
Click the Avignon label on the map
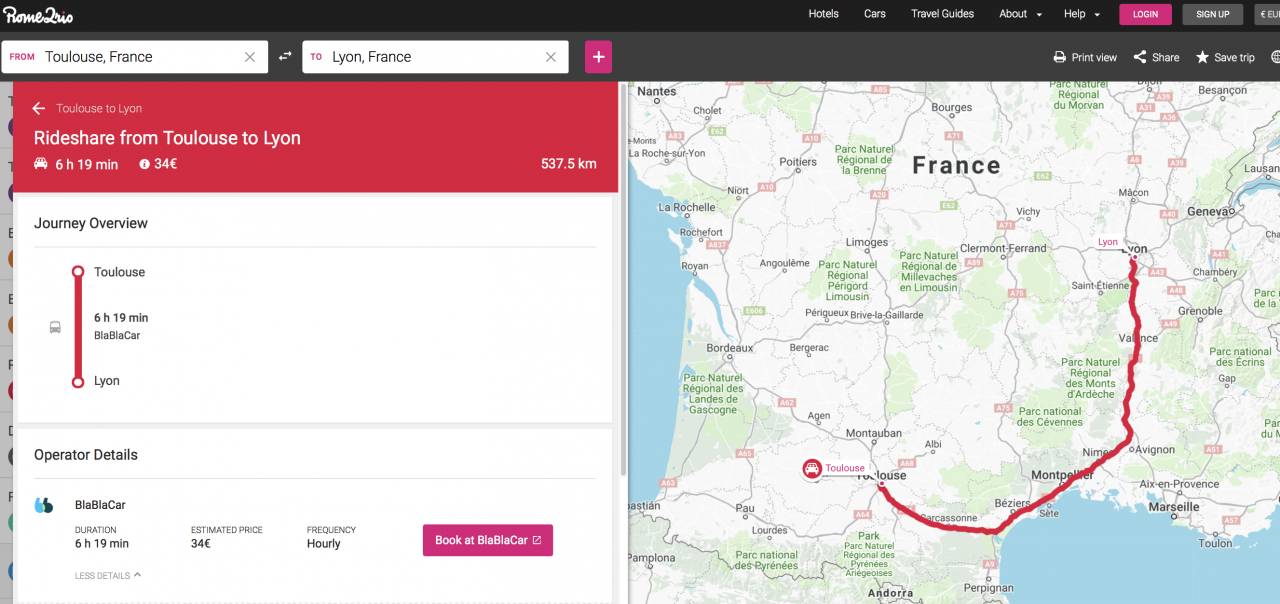pyautogui.click(x=1151, y=450)
